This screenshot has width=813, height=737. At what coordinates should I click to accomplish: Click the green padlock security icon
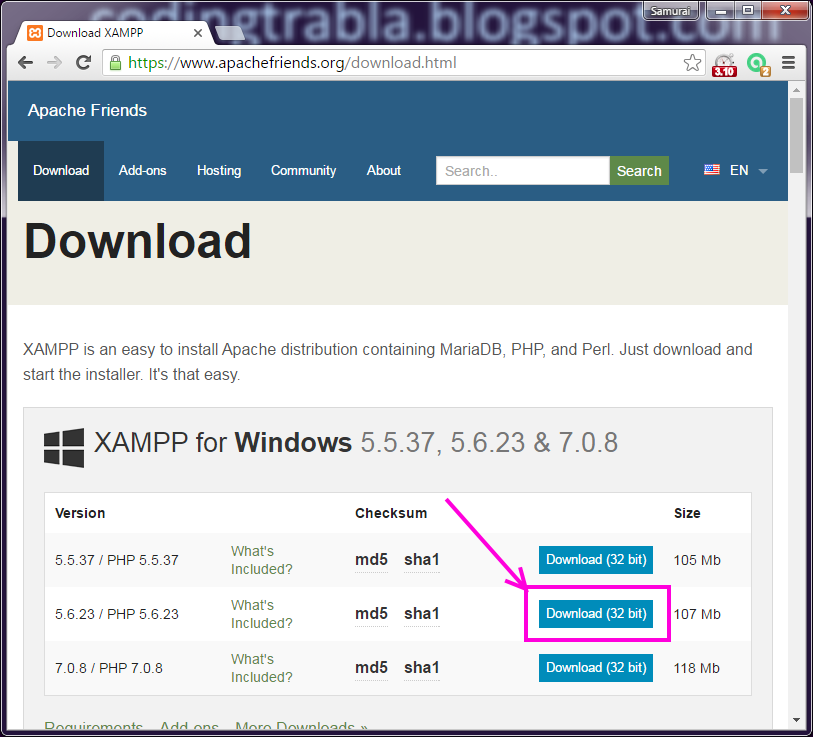click(115, 63)
